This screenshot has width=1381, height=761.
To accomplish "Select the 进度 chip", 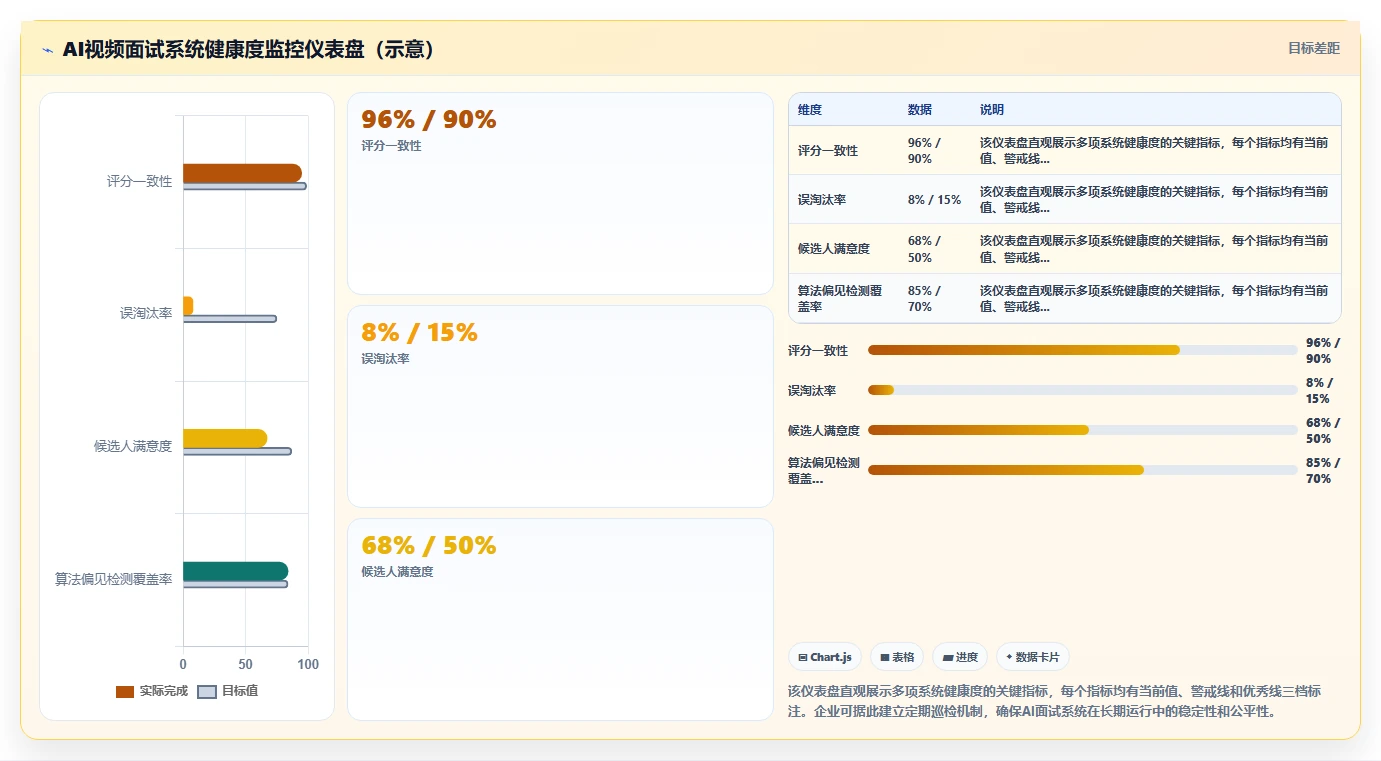I will (960, 657).
